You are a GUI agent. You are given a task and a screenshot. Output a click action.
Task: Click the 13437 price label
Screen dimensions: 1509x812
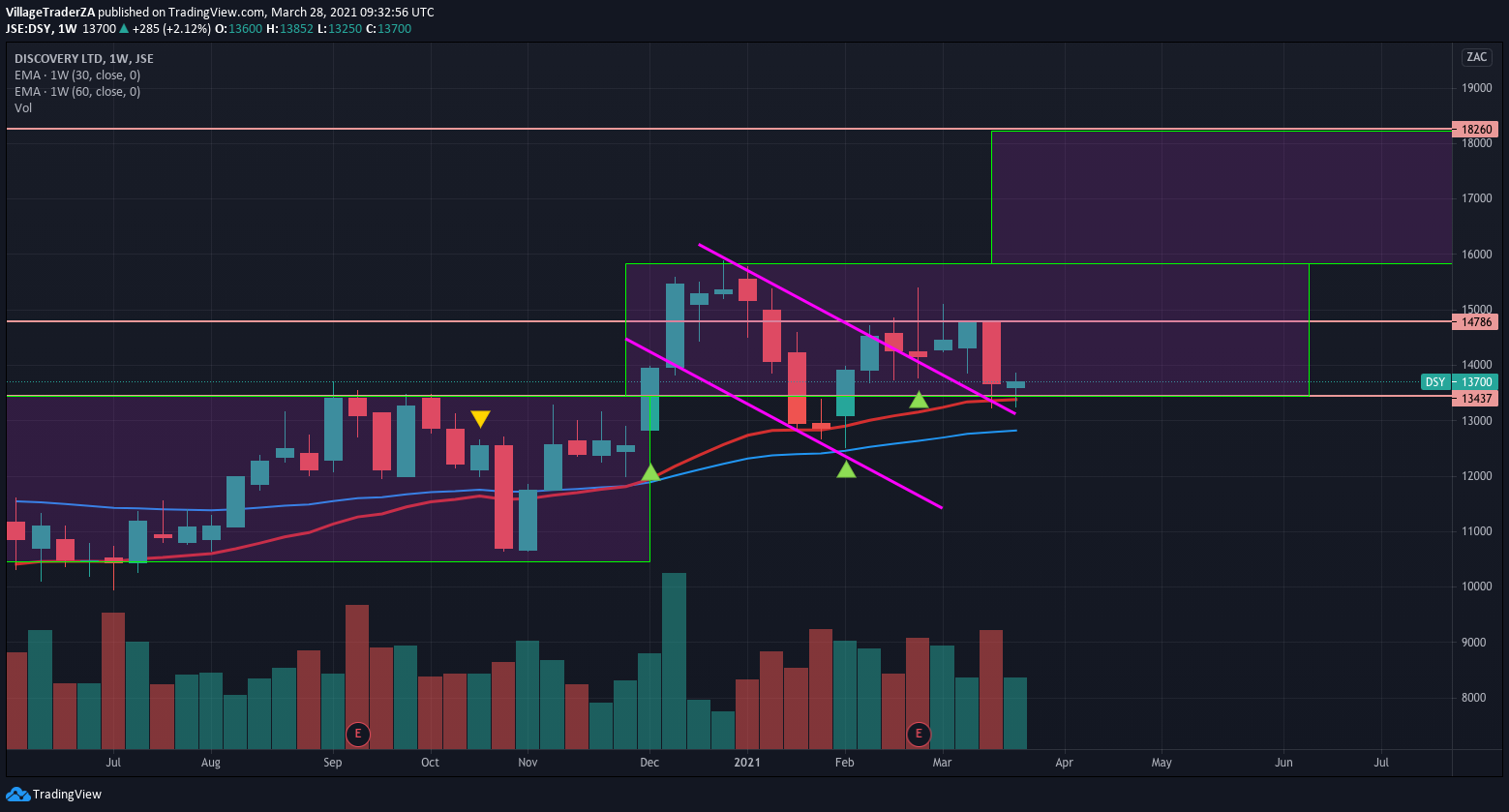[x=1475, y=399]
